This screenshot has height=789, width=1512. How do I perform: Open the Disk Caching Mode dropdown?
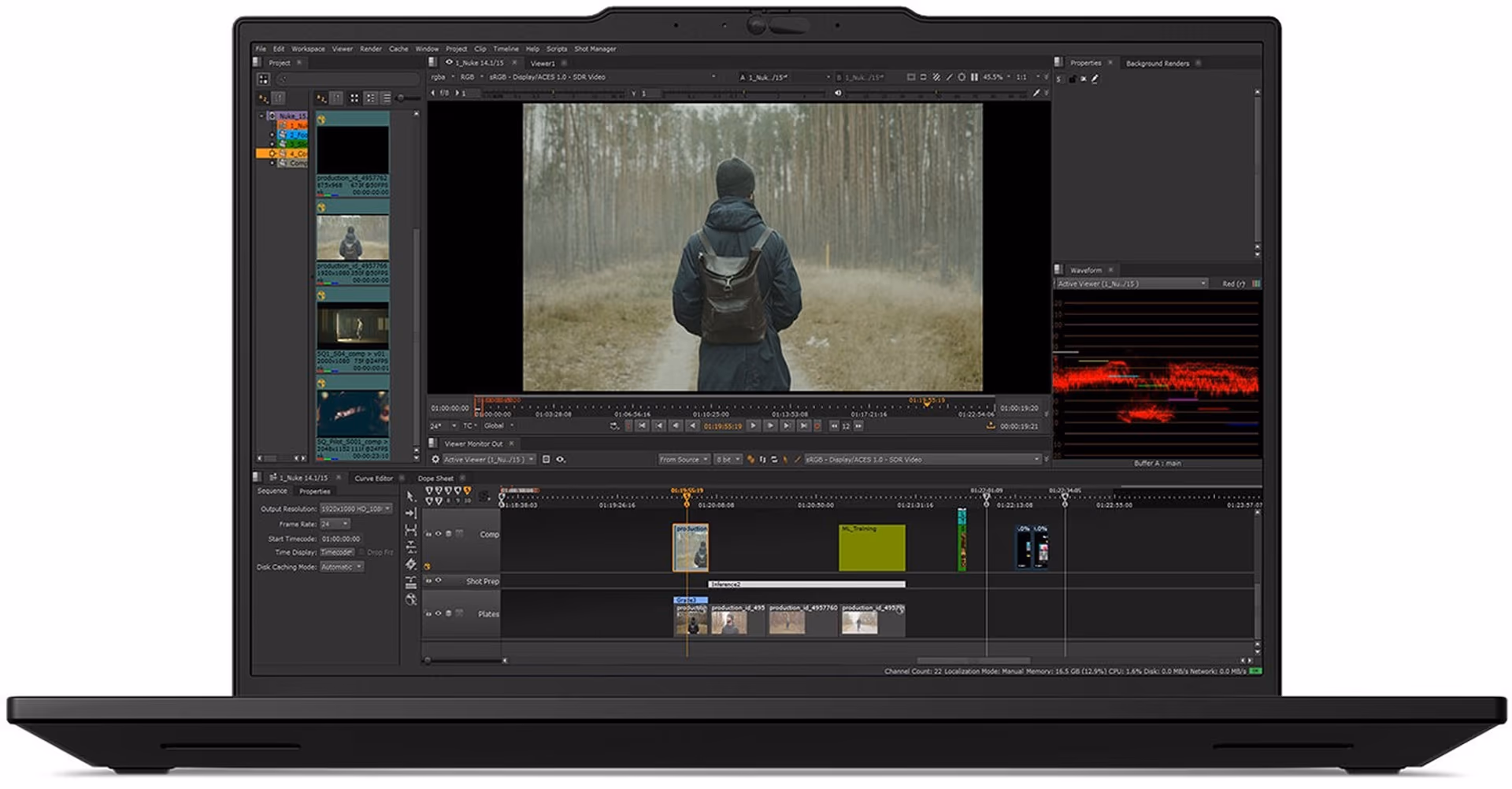[341, 567]
